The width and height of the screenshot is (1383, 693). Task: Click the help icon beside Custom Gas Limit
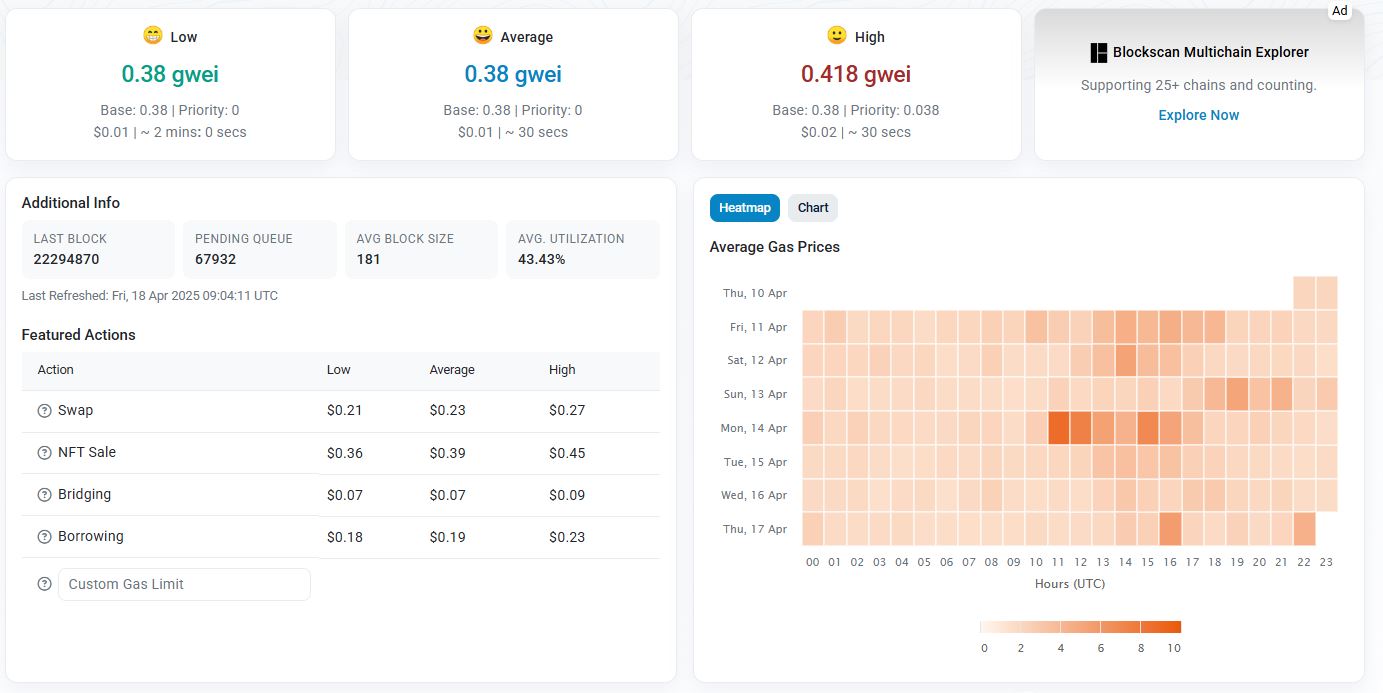(44, 584)
